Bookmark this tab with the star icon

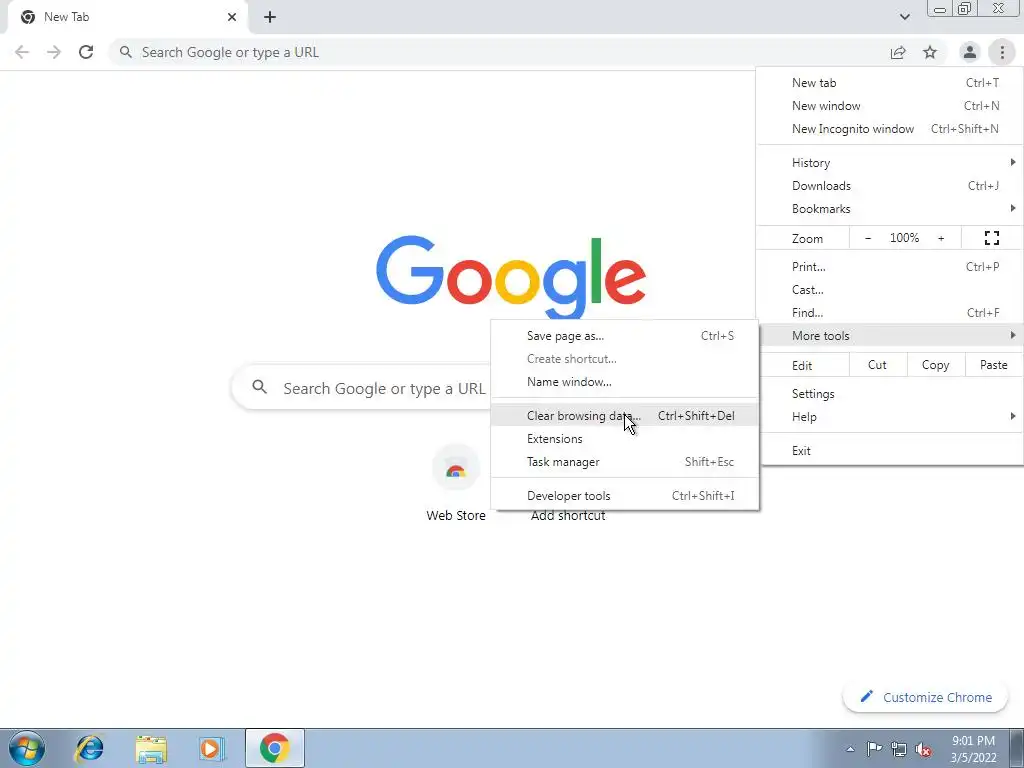[930, 52]
